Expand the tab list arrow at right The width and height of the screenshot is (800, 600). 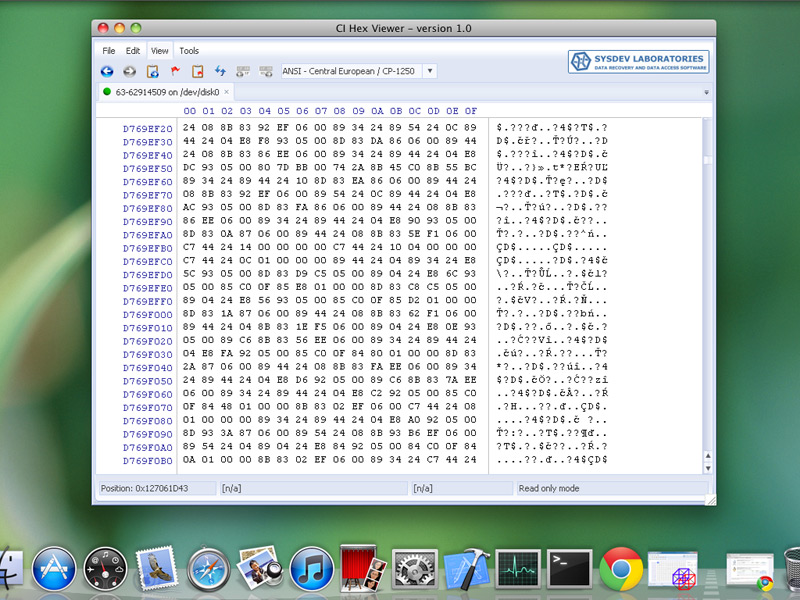coord(706,92)
